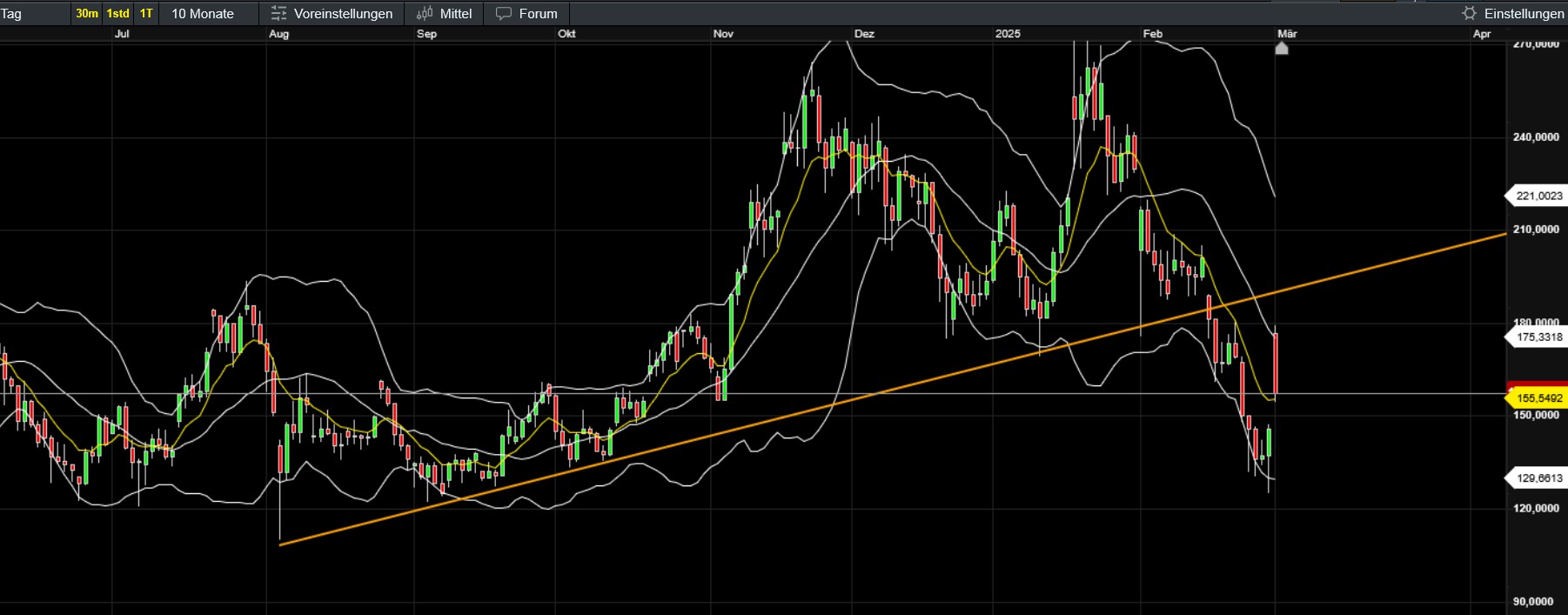The width and height of the screenshot is (1568, 615).
Task: Click the Tag interval label
Action: click(11, 14)
